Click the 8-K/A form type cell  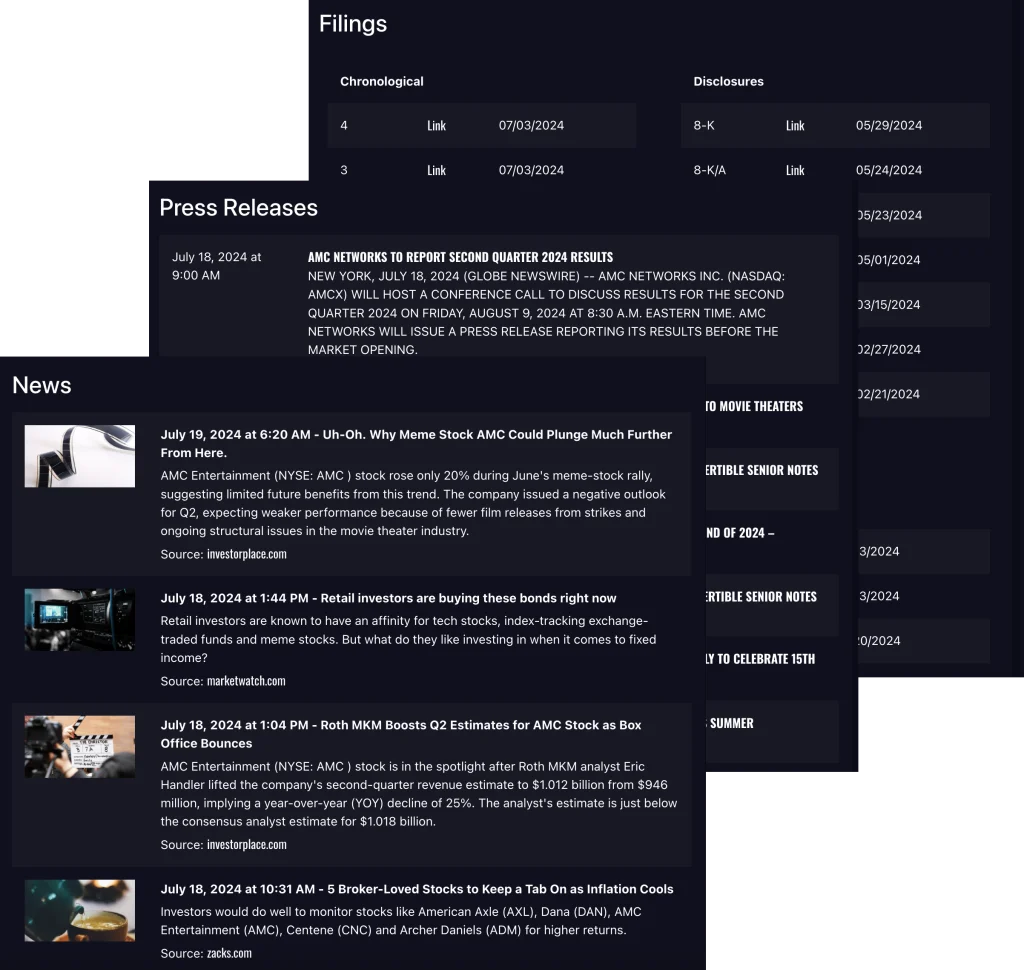(x=709, y=170)
